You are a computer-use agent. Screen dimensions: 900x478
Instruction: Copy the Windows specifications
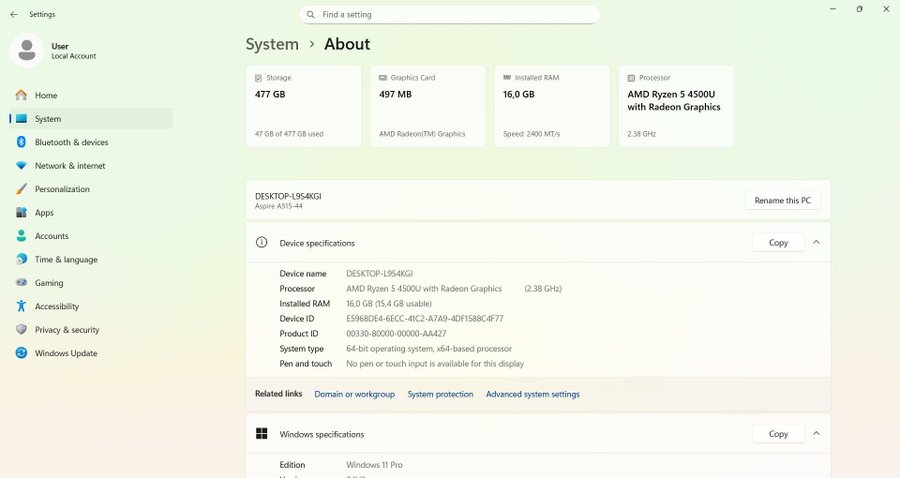pyautogui.click(x=778, y=434)
